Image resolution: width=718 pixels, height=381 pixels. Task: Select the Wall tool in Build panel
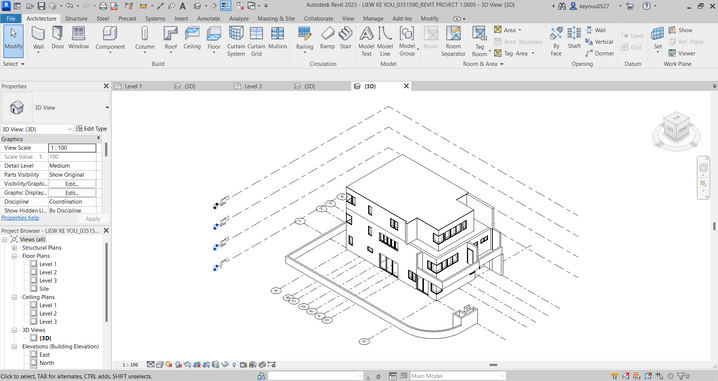tap(38, 39)
